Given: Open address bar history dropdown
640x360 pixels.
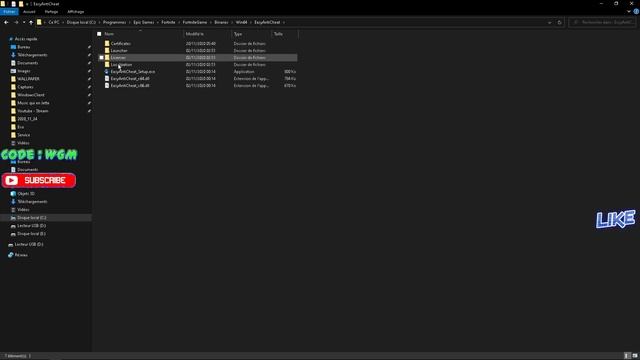Looking at the screenshot, I should pos(549,22).
